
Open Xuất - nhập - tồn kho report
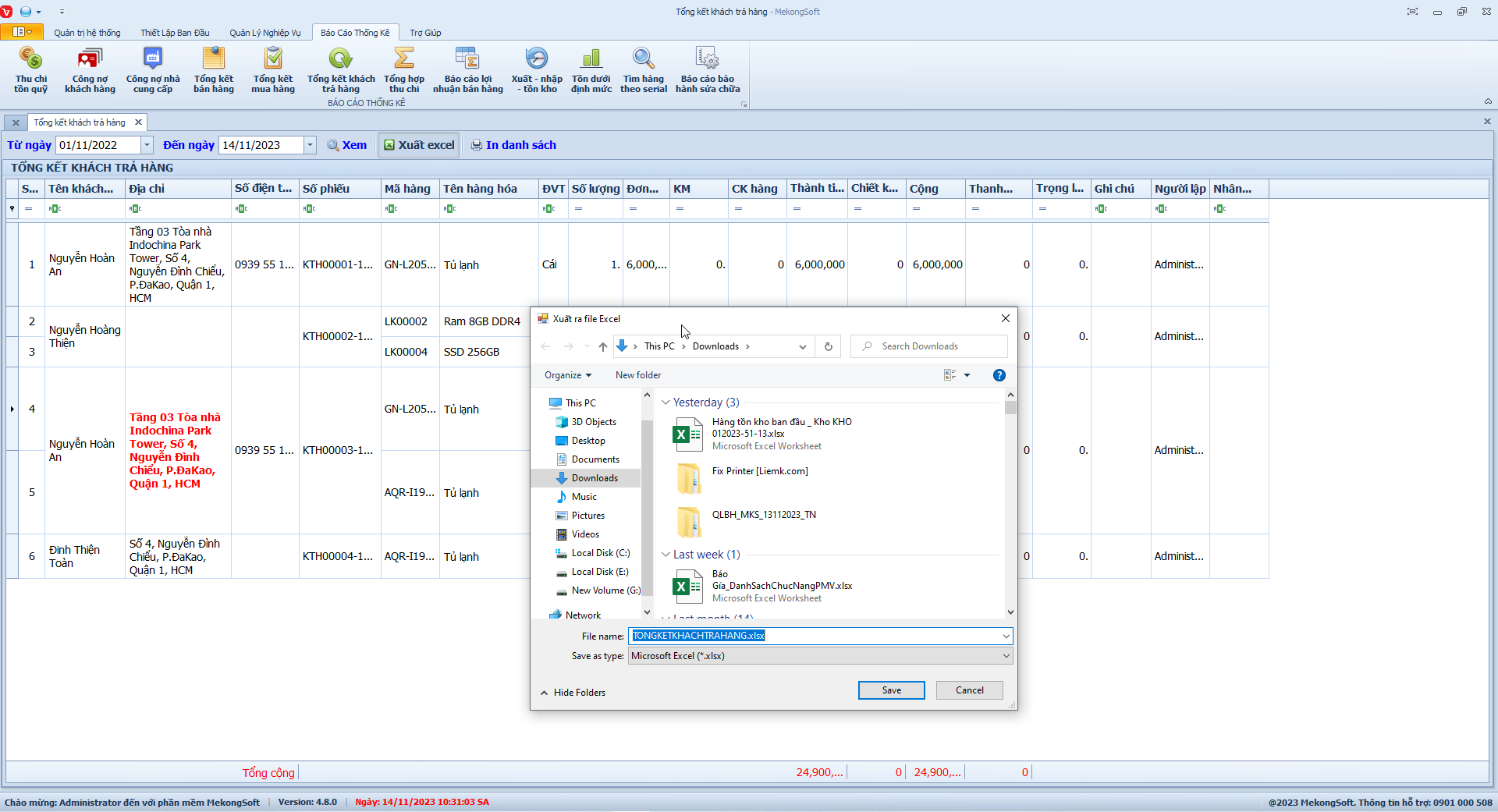537,69
